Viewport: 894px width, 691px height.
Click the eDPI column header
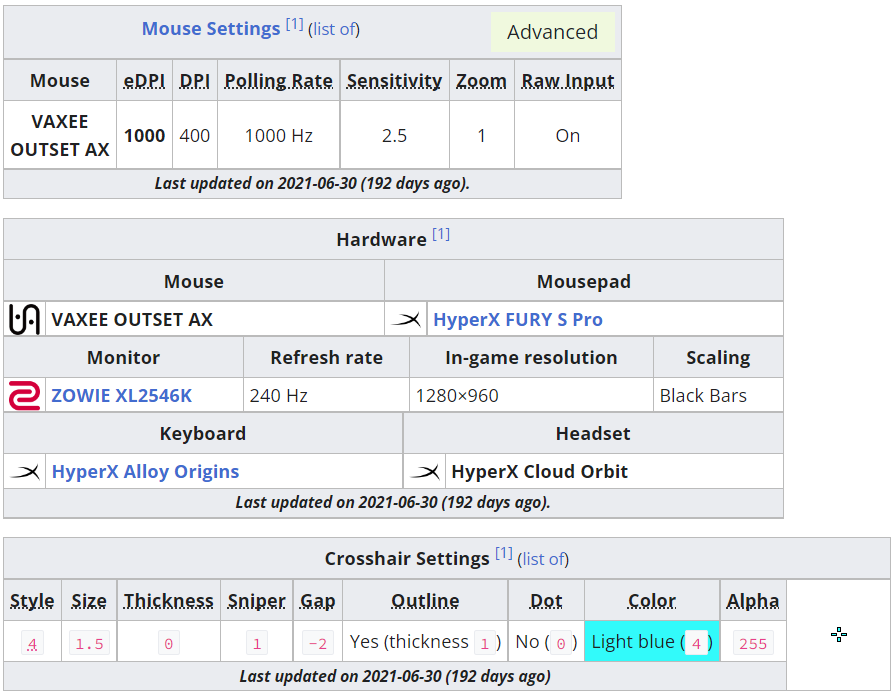tap(144, 81)
